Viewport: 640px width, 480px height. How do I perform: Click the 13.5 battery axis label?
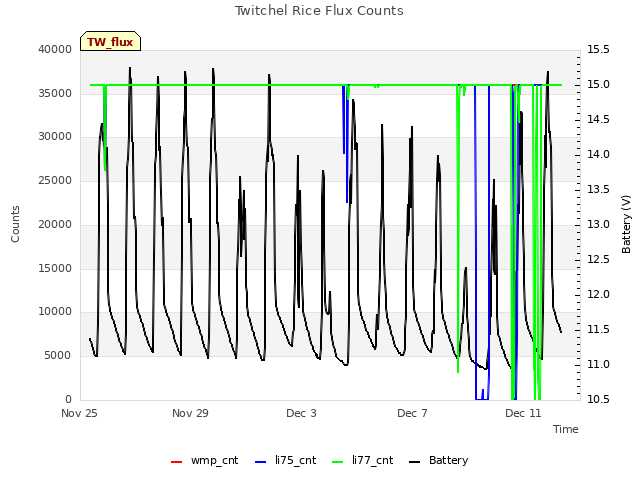[x=598, y=189]
